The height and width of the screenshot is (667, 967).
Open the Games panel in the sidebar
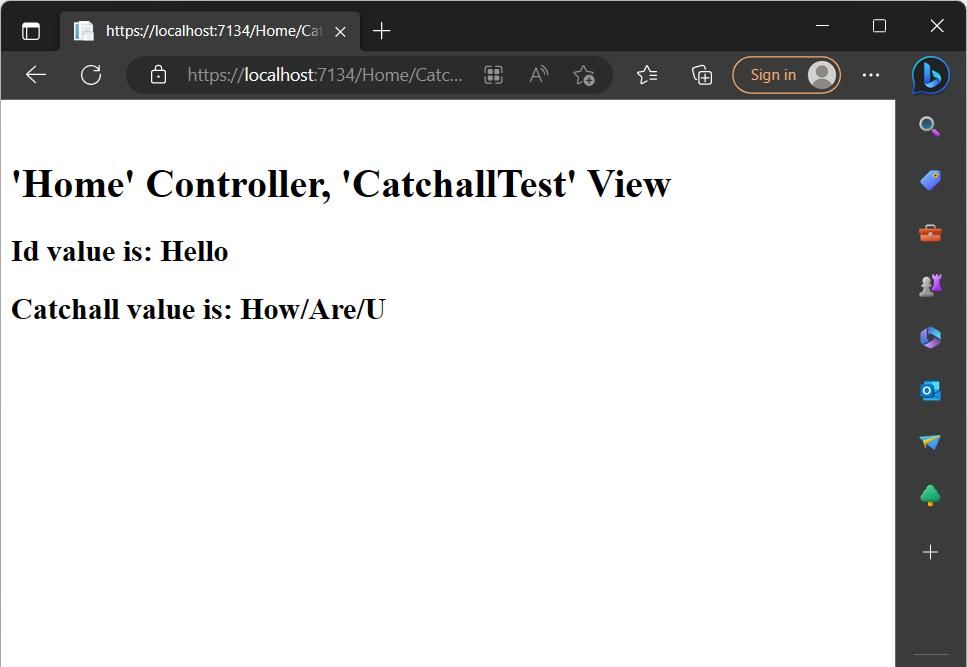pyautogui.click(x=930, y=284)
